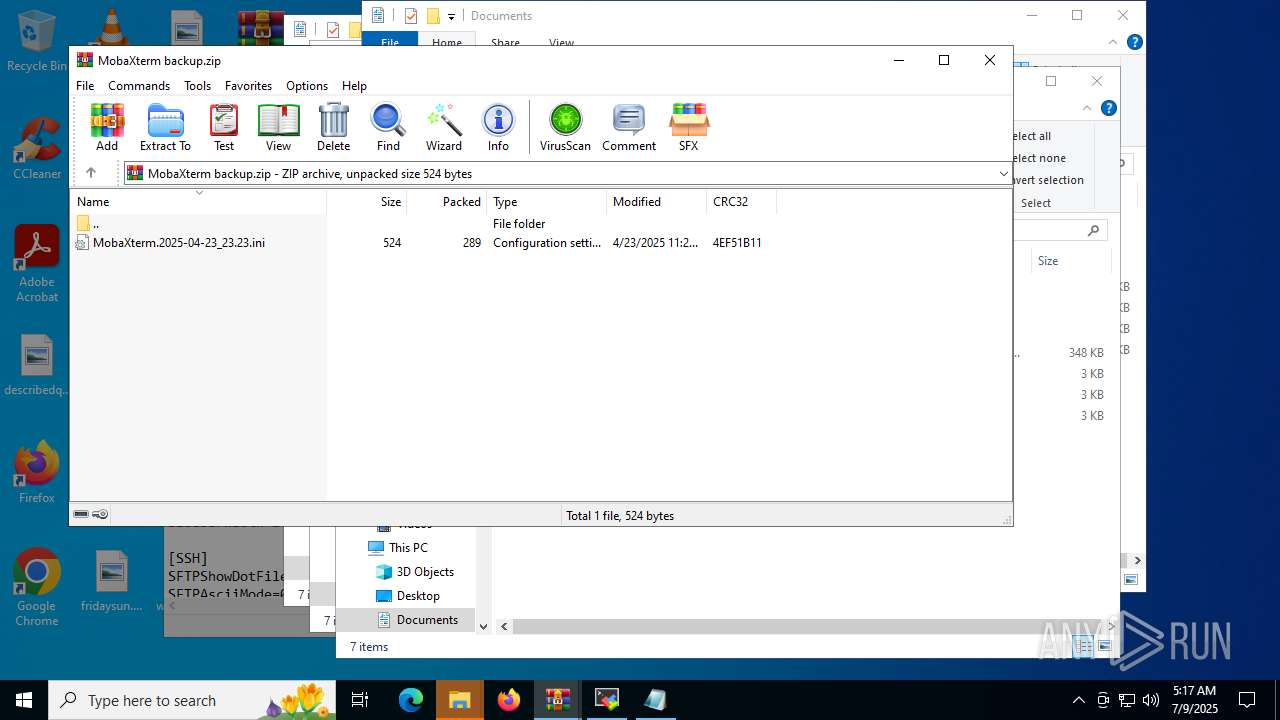Sort by the Name column header
This screenshot has height=720, width=1280.
click(198, 202)
